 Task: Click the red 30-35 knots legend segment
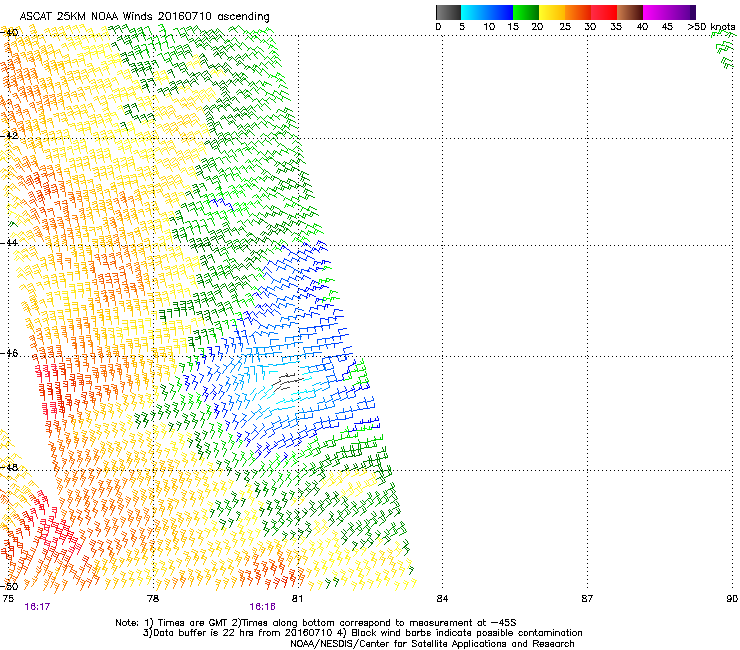coord(604,12)
